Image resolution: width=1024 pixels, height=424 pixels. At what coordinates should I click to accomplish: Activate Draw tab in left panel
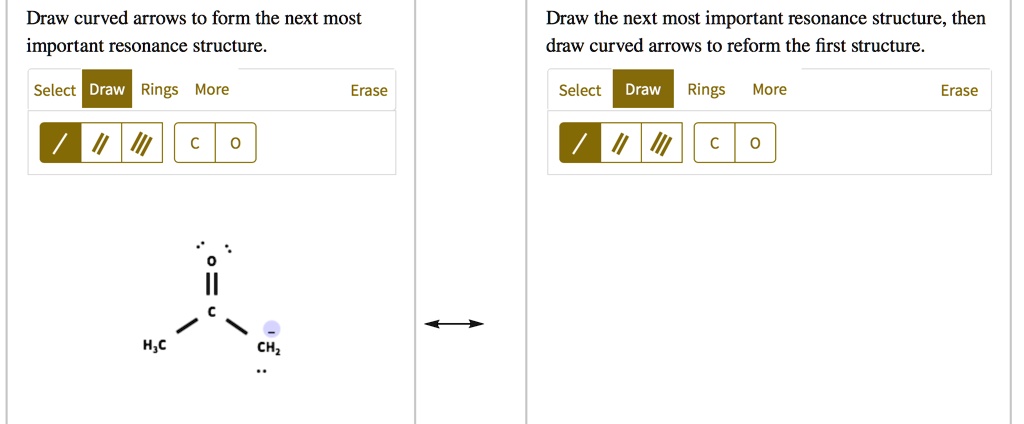click(107, 89)
